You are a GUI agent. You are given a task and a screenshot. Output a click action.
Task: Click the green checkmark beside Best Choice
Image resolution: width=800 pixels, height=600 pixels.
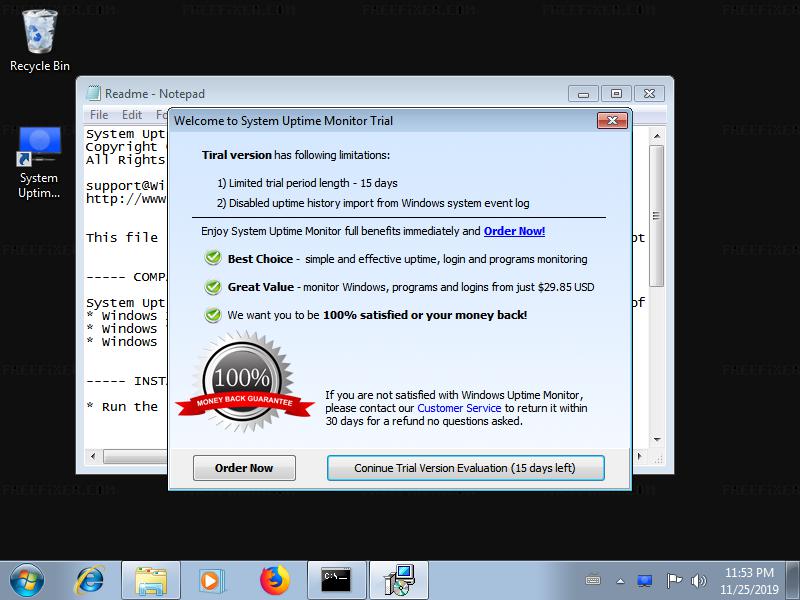click(213, 259)
